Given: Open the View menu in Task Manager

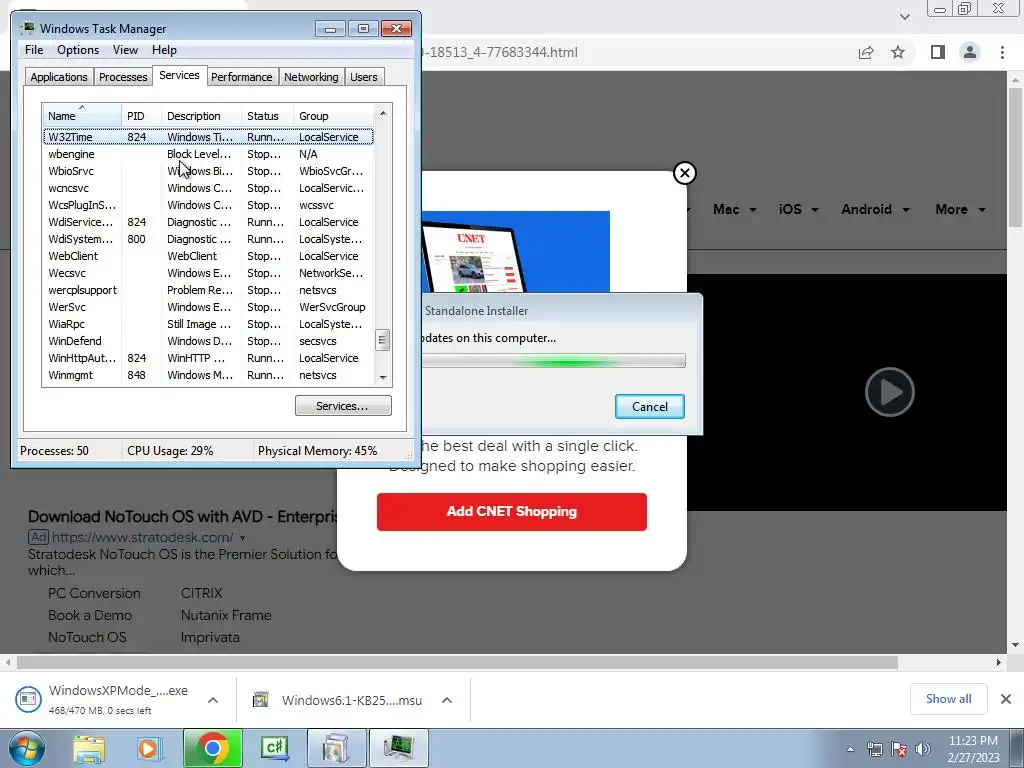Looking at the screenshot, I should (x=125, y=50).
